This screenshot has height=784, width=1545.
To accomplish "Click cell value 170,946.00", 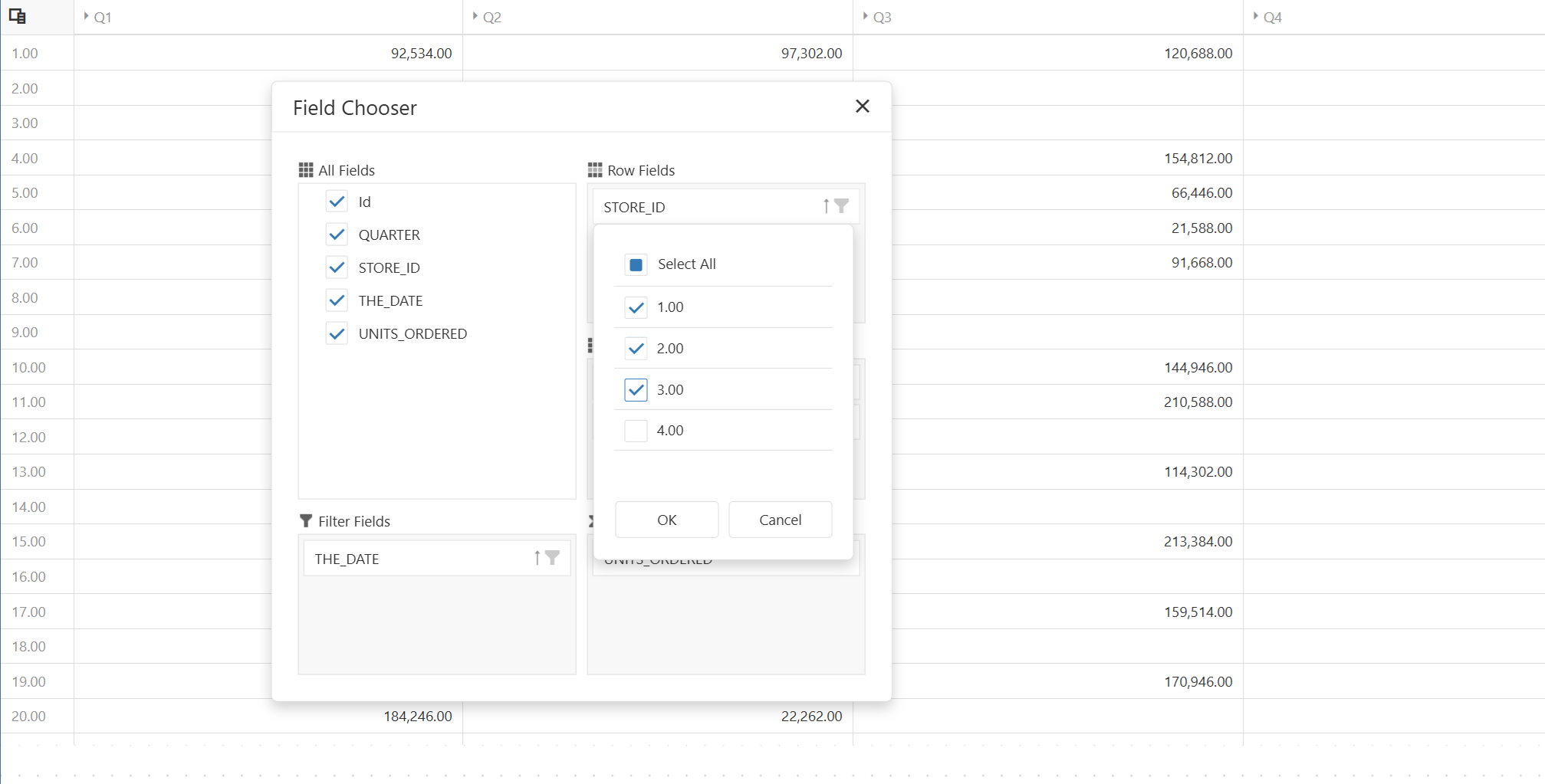I will pos(1198,681).
